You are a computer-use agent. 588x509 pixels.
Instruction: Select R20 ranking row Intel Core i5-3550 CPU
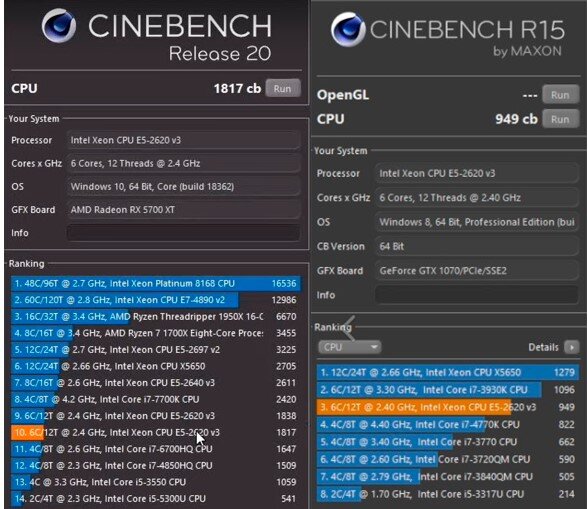point(156,482)
